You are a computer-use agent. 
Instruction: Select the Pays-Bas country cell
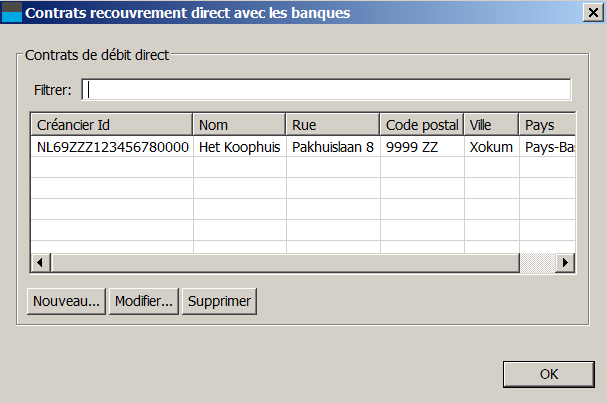pyautogui.click(x=547, y=147)
